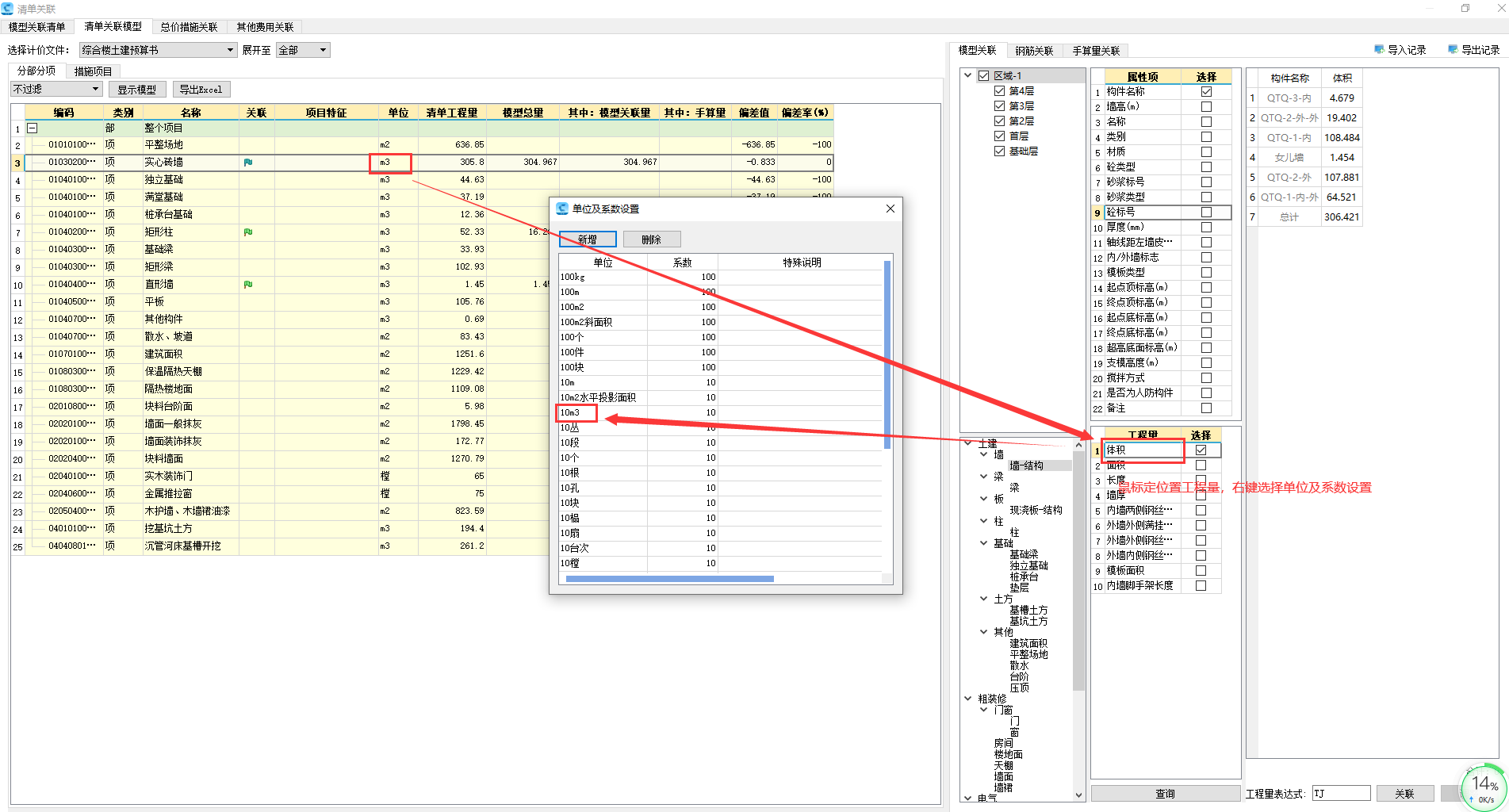Click the 砼标号 attribute row
Image resolution: width=1509 pixels, height=812 pixels.
[1162, 213]
